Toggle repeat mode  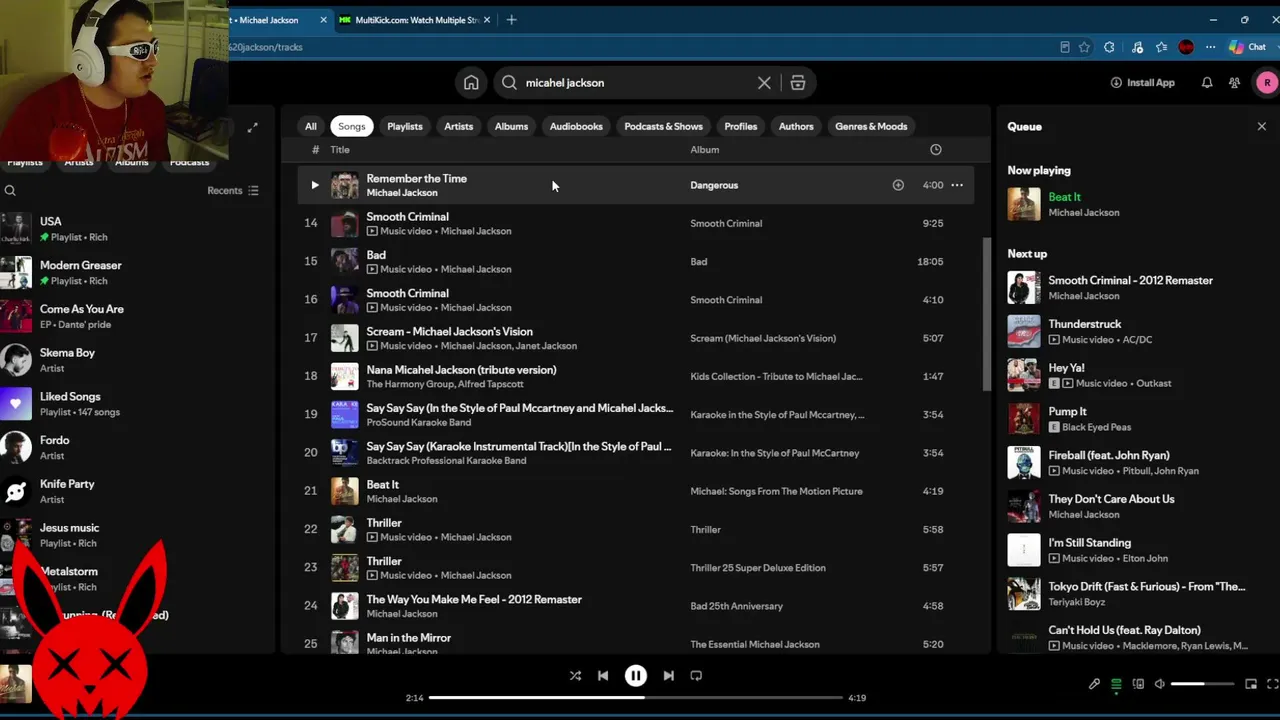696,676
